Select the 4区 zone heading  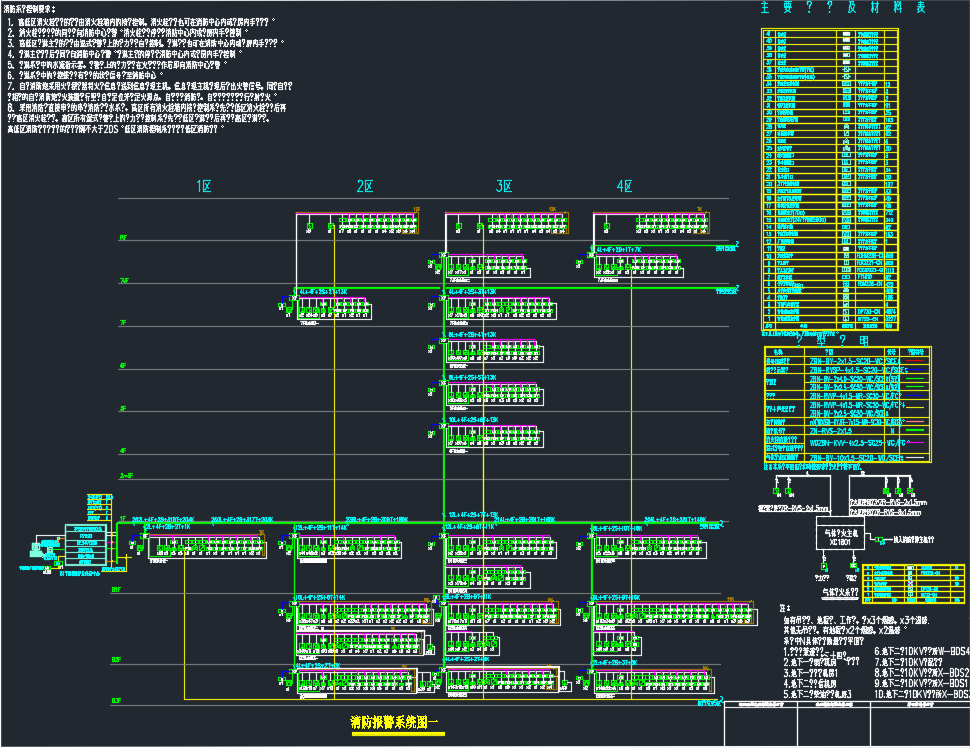tap(625, 186)
